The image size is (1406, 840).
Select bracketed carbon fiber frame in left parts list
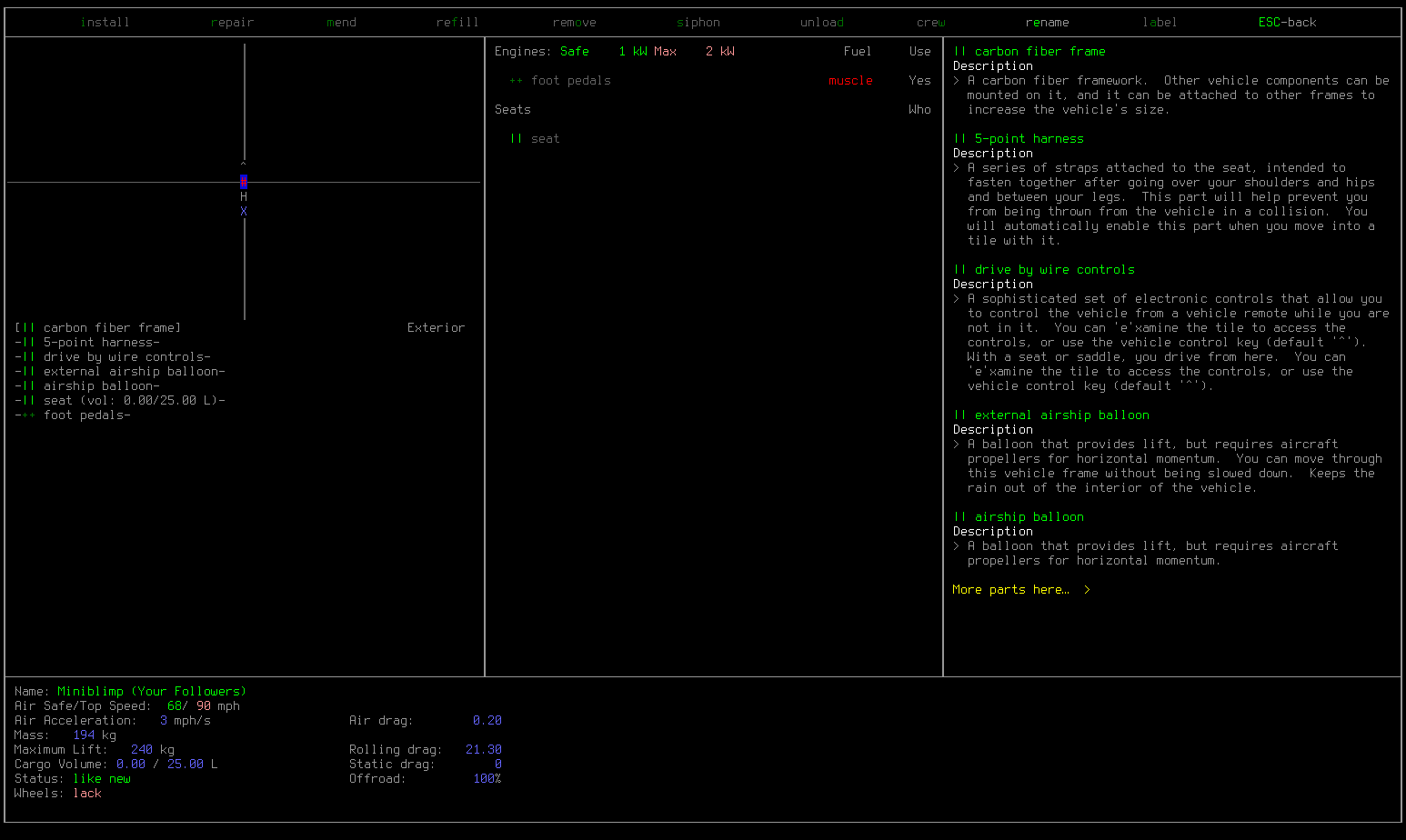(97, 327)
